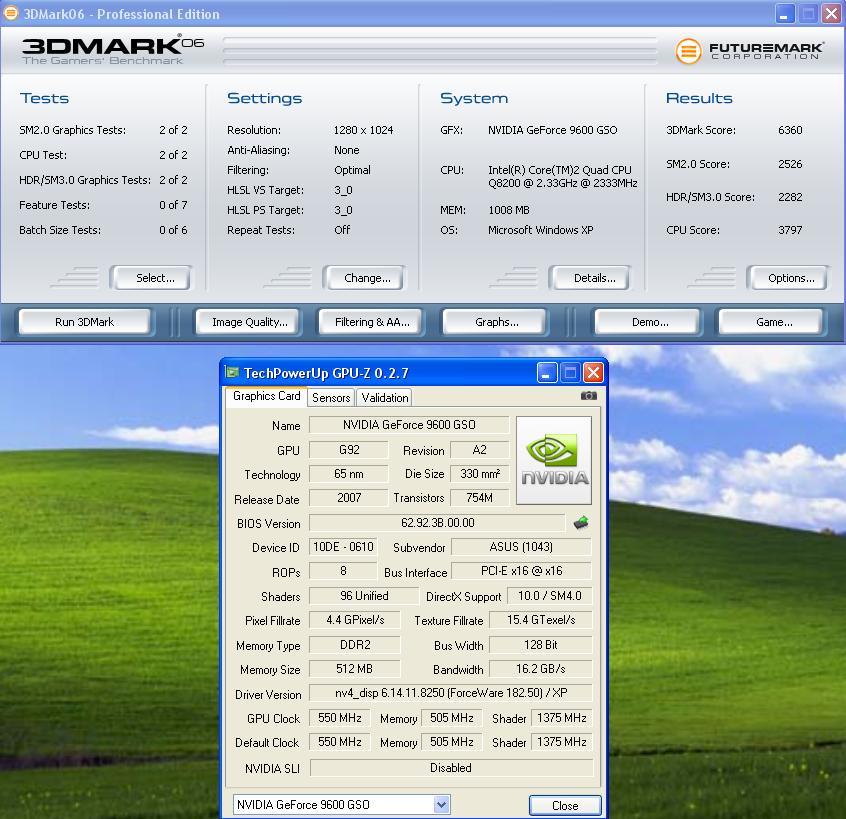The width and height of the screenshot is (846, 819).
Task: Minimize the GPU-Z window
Action: coord(547,372)
